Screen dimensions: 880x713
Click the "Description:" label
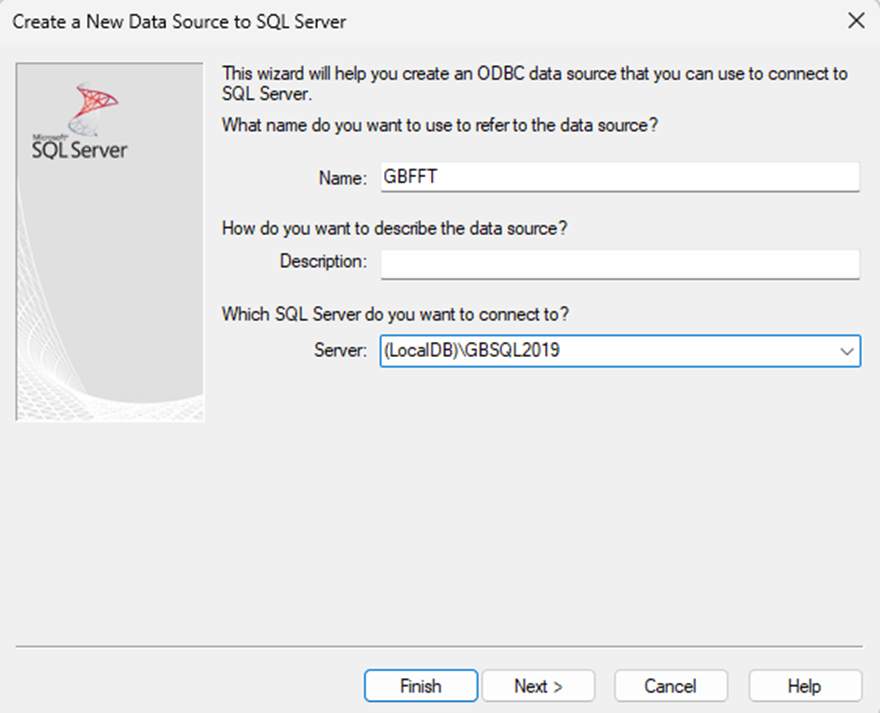coord(323,262)
